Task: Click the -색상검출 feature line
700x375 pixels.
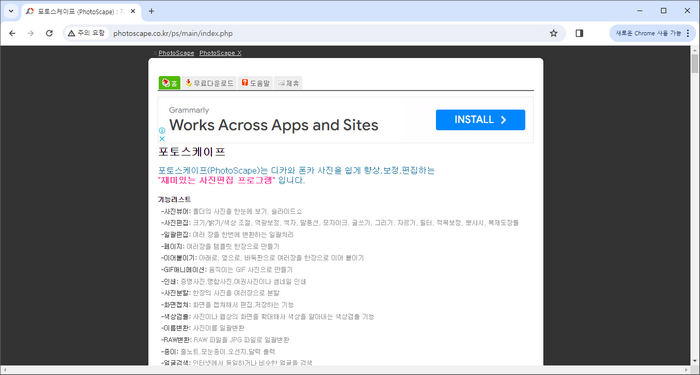Action: (267, 317)
